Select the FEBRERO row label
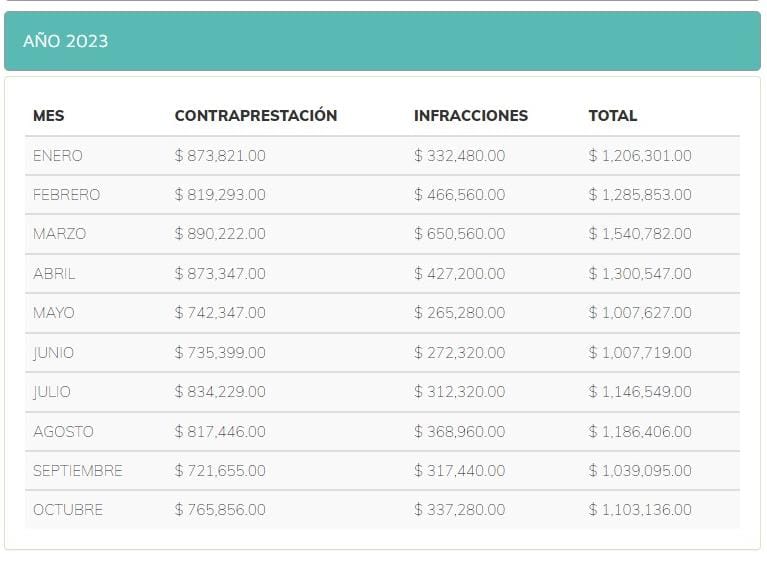Screen dimensions: 767x578 (x=66, y=195)
